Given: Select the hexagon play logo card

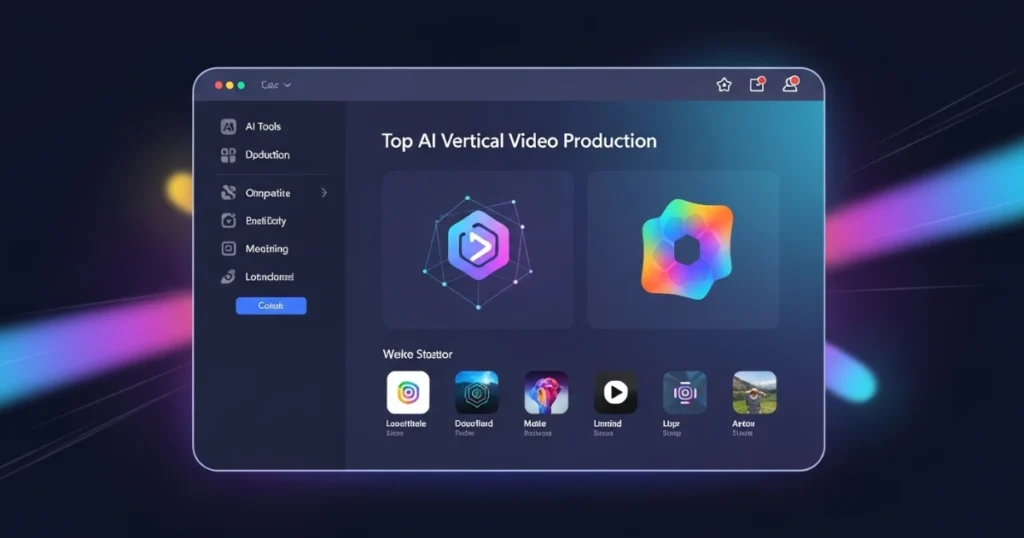Looking at the screenshot, I should (x=477, y=249).
